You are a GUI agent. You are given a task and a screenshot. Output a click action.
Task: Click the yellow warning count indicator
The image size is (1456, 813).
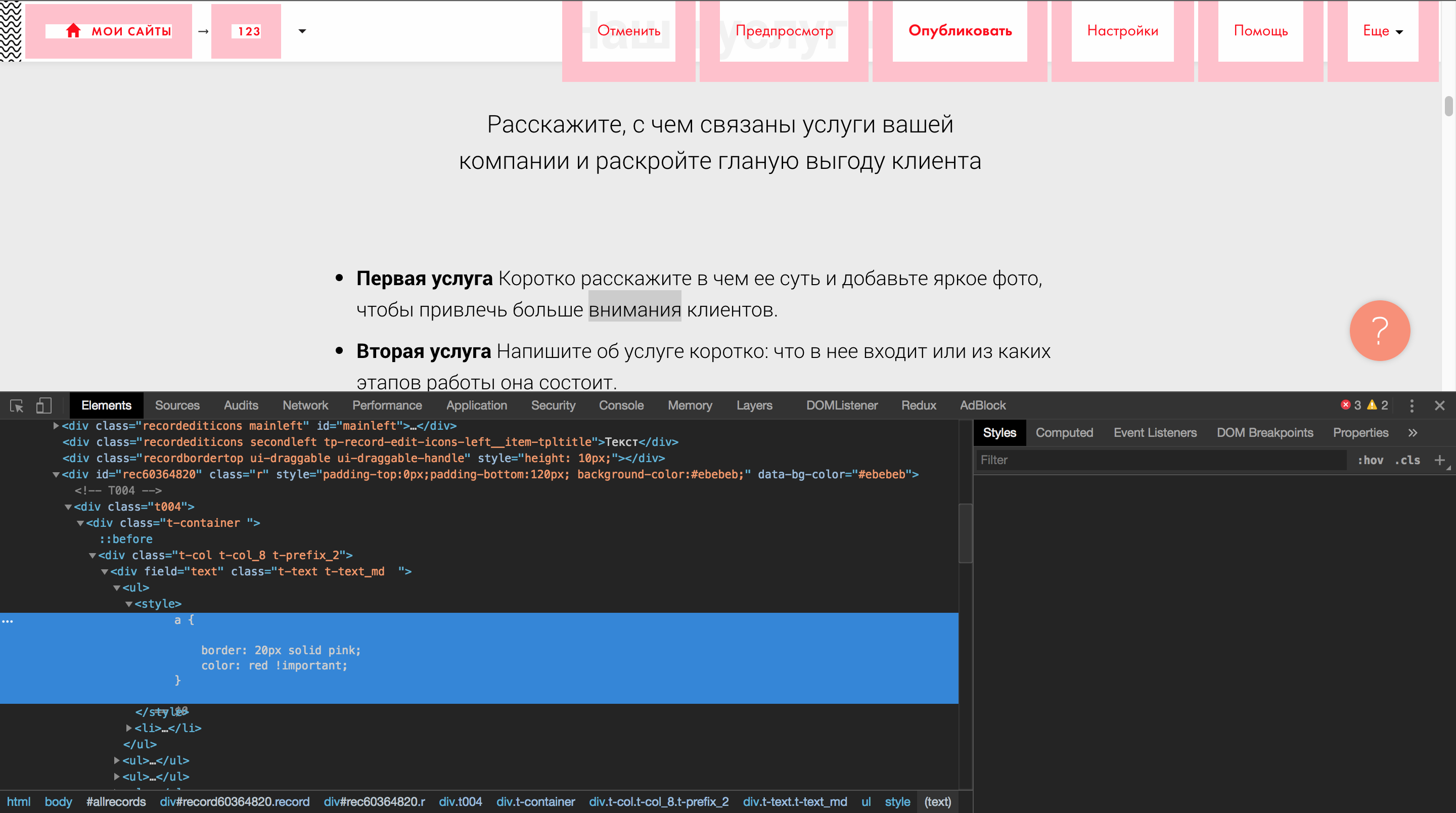pyautogui.click(x=1378, y=405)
